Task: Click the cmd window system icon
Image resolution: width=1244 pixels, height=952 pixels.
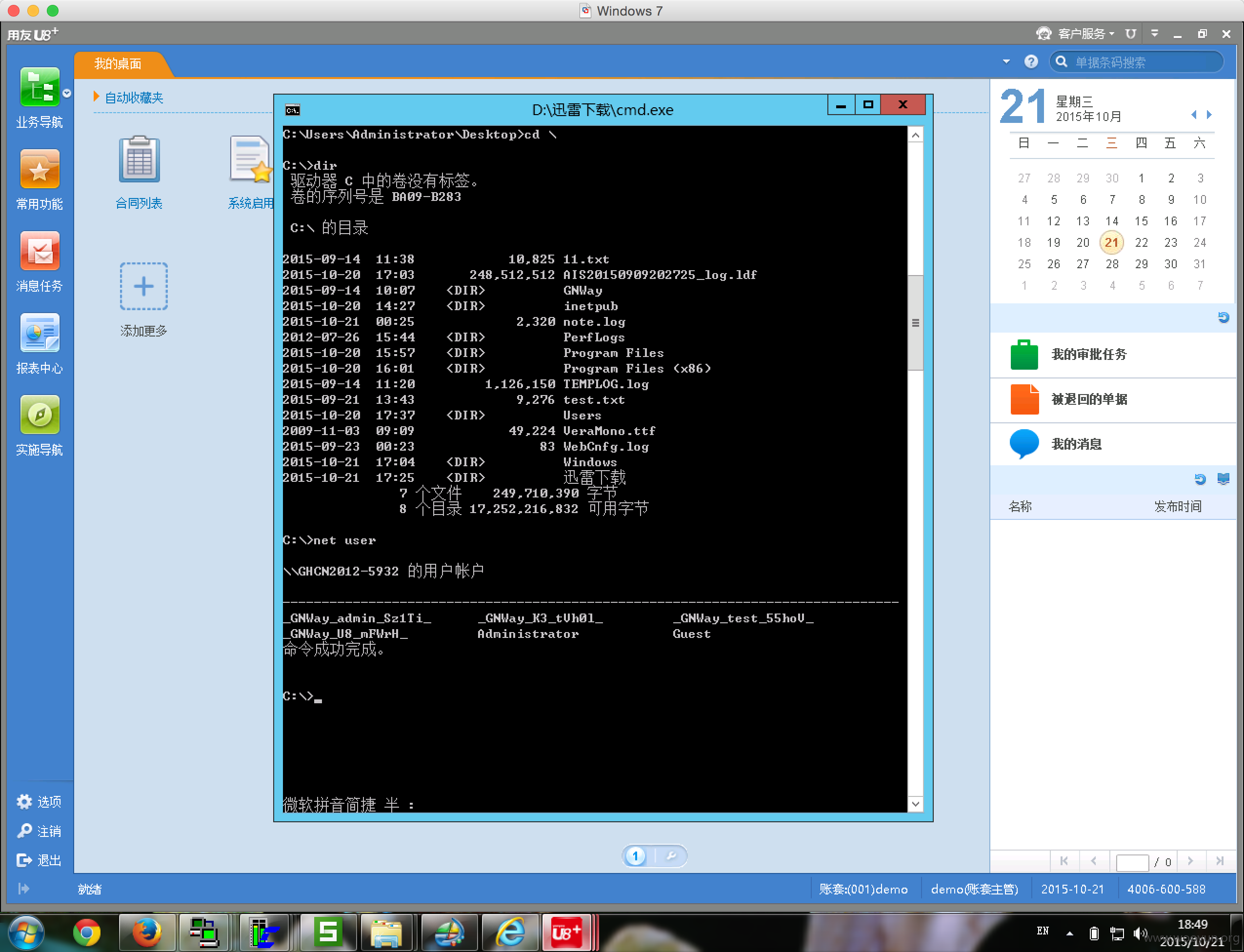Action: point(292,110)
